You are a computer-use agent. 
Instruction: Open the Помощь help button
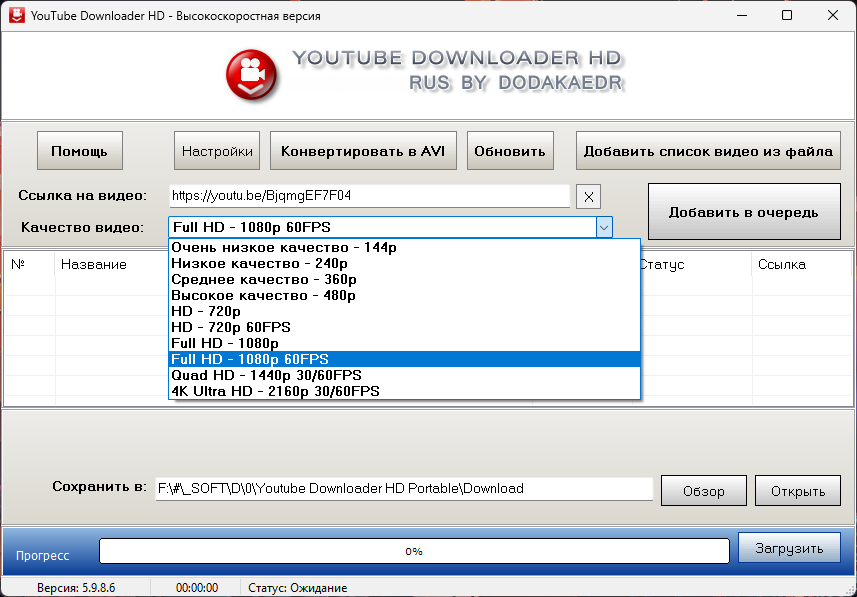click(80, 151)
